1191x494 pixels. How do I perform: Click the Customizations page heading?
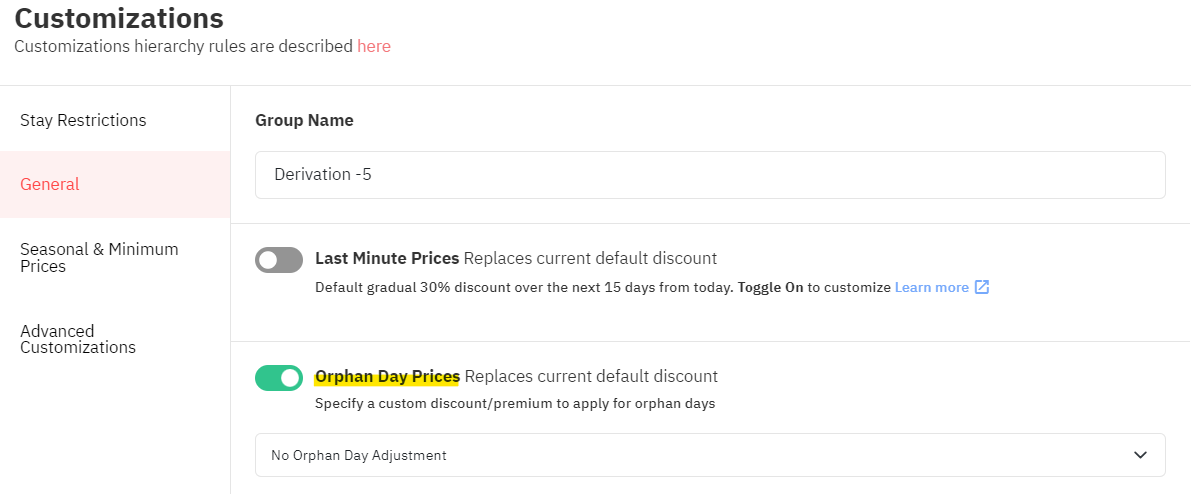coord(119,17)
